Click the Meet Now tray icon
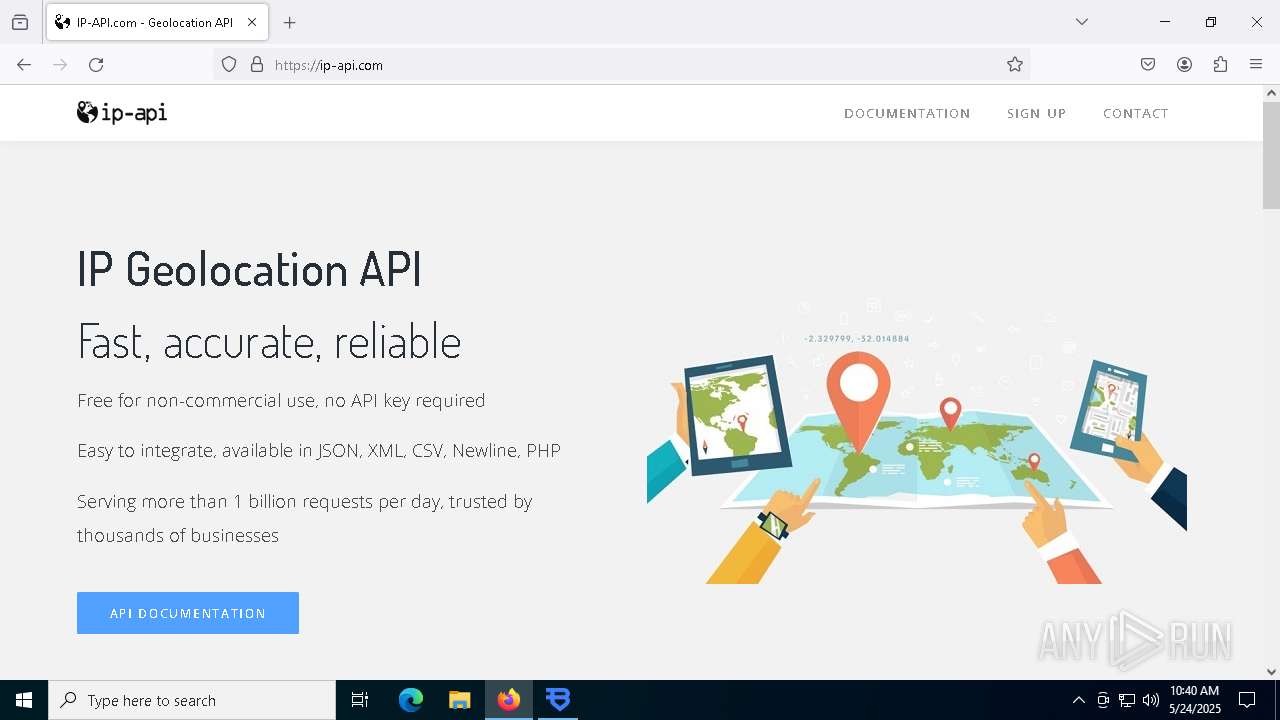Viewport: 1280px width, 720px height. pyautogui.click(x=1103, y=700)
